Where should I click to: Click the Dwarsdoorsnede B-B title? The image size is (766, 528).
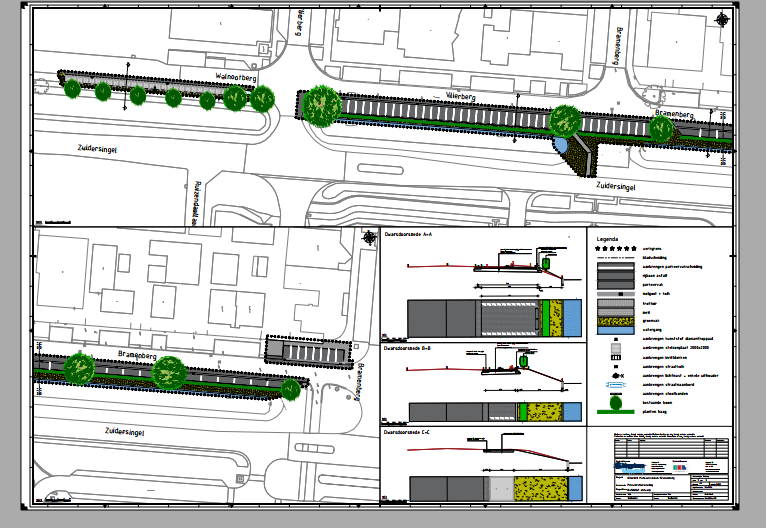[x=408, y=349]
